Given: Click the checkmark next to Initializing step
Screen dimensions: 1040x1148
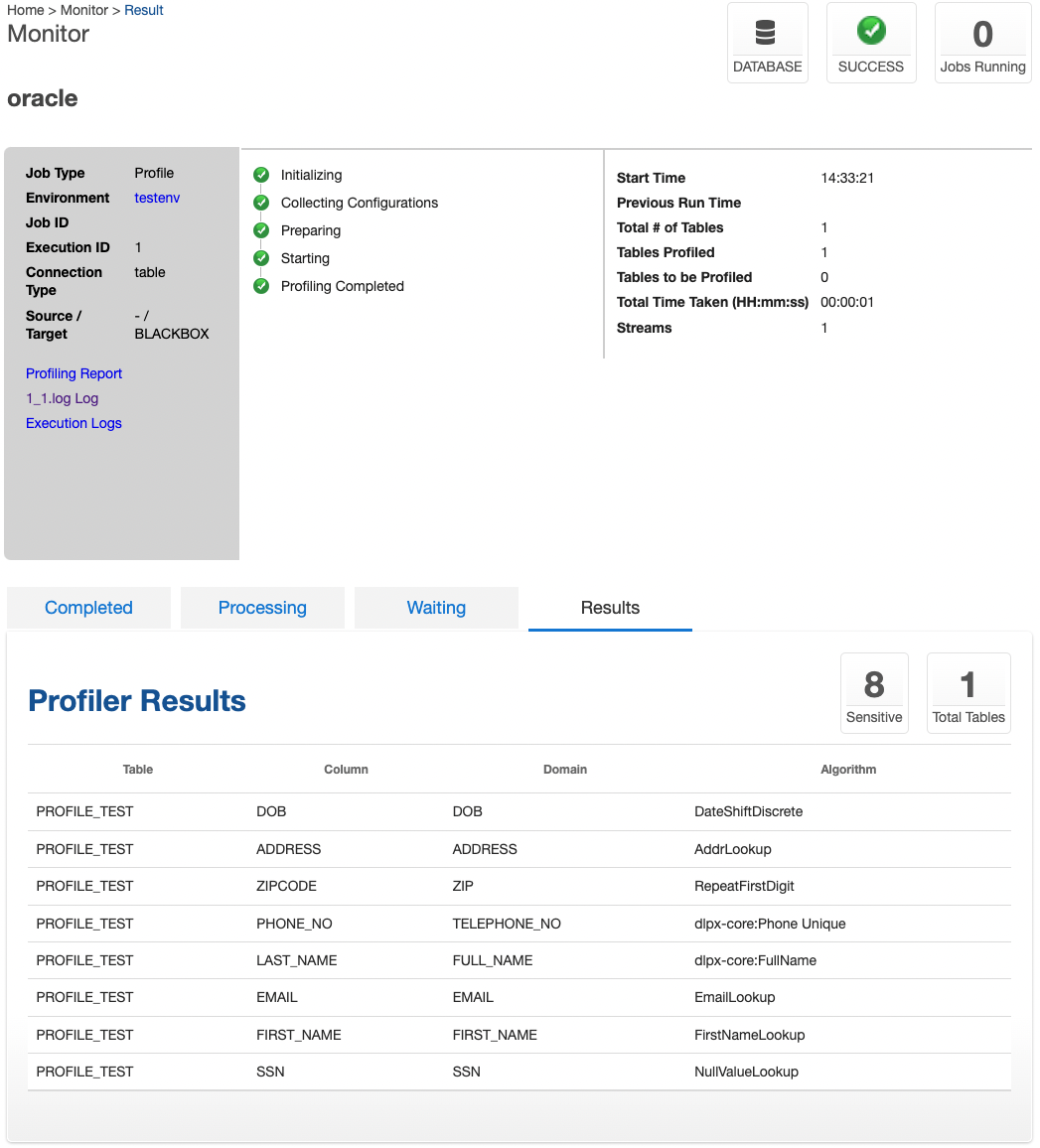Looking at the screenshot, I should pyautogui.click(x=261, y=175).
